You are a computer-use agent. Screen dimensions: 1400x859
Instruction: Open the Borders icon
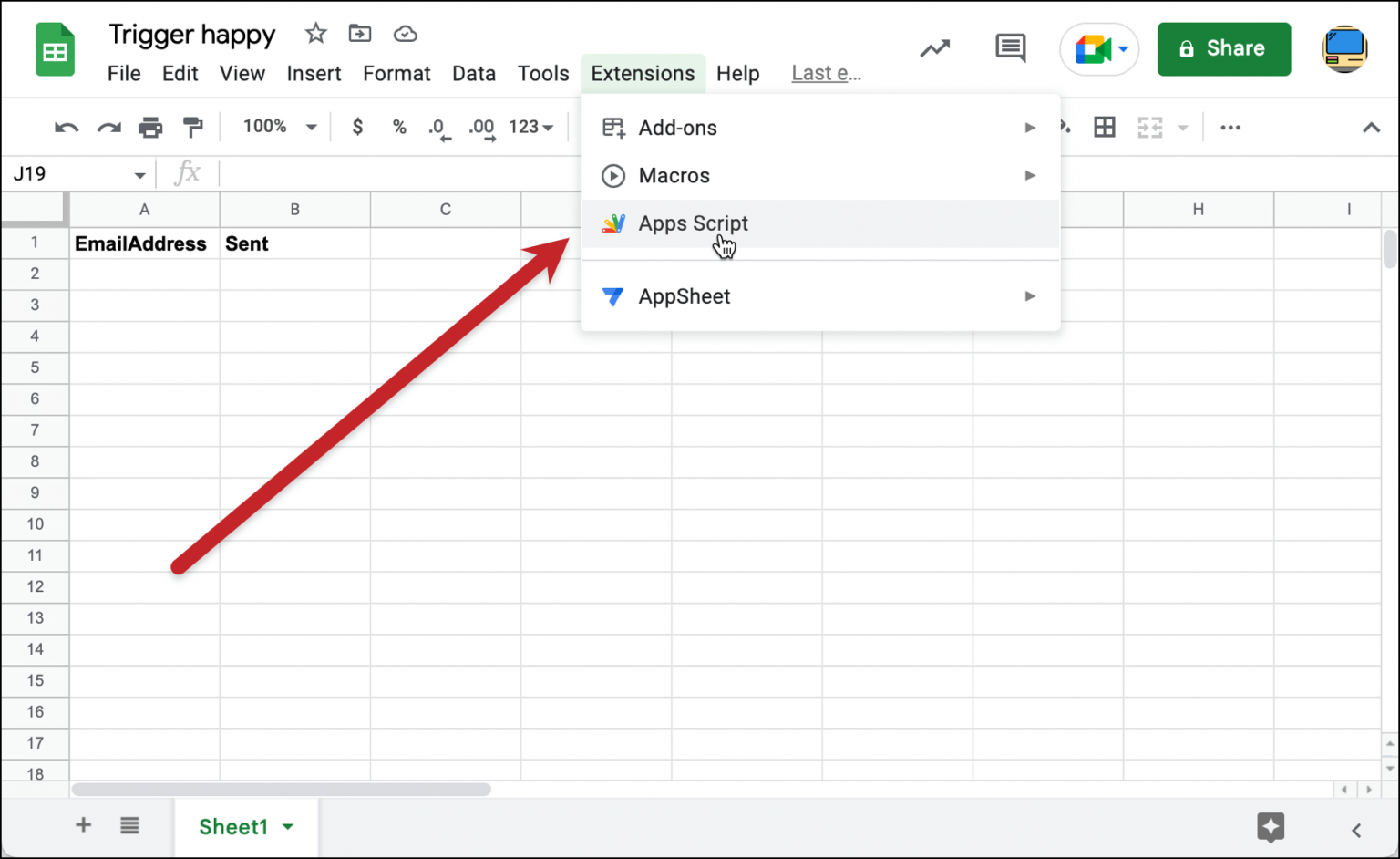[1104, 127]
